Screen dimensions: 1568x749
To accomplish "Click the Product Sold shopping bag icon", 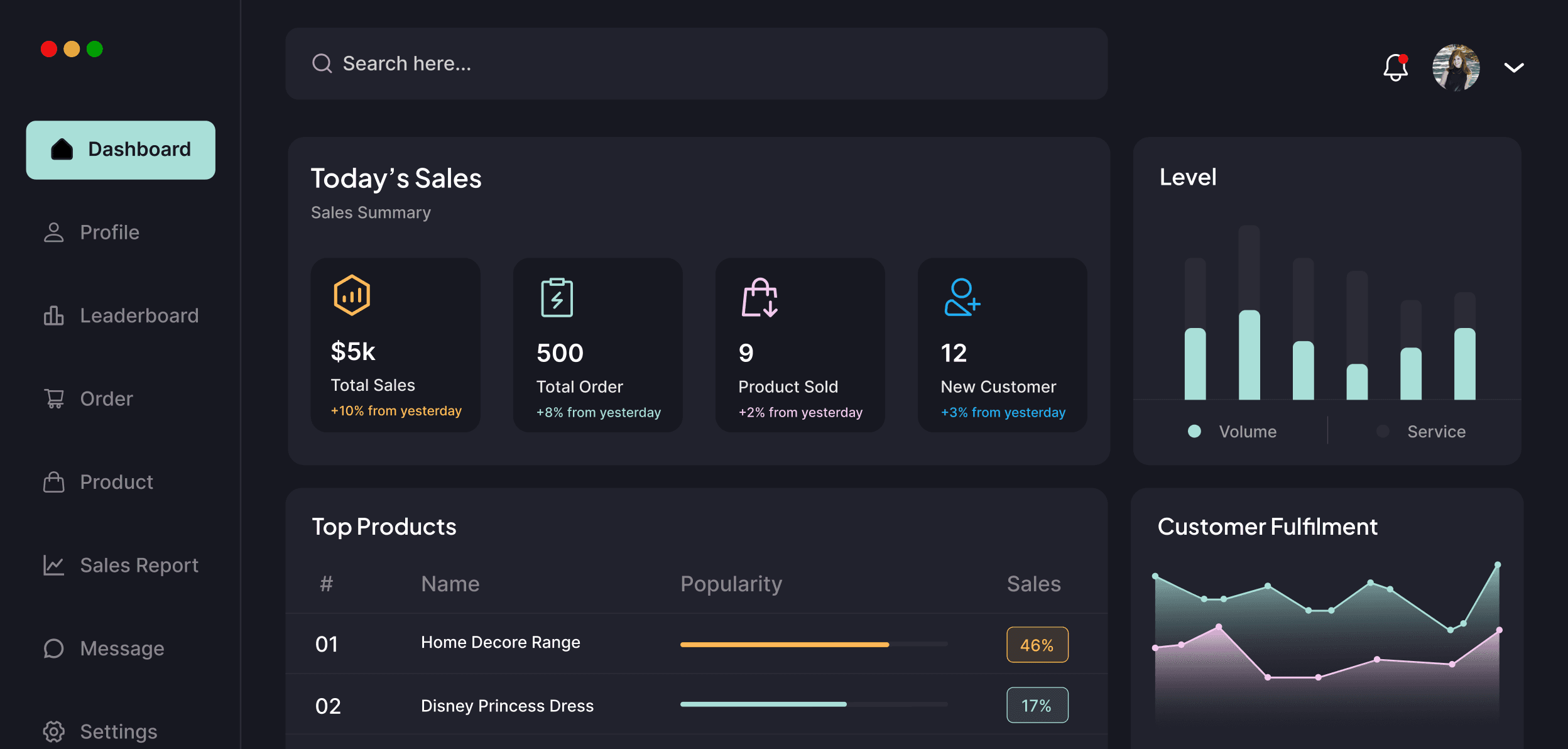I will click(x=759, y=298).
